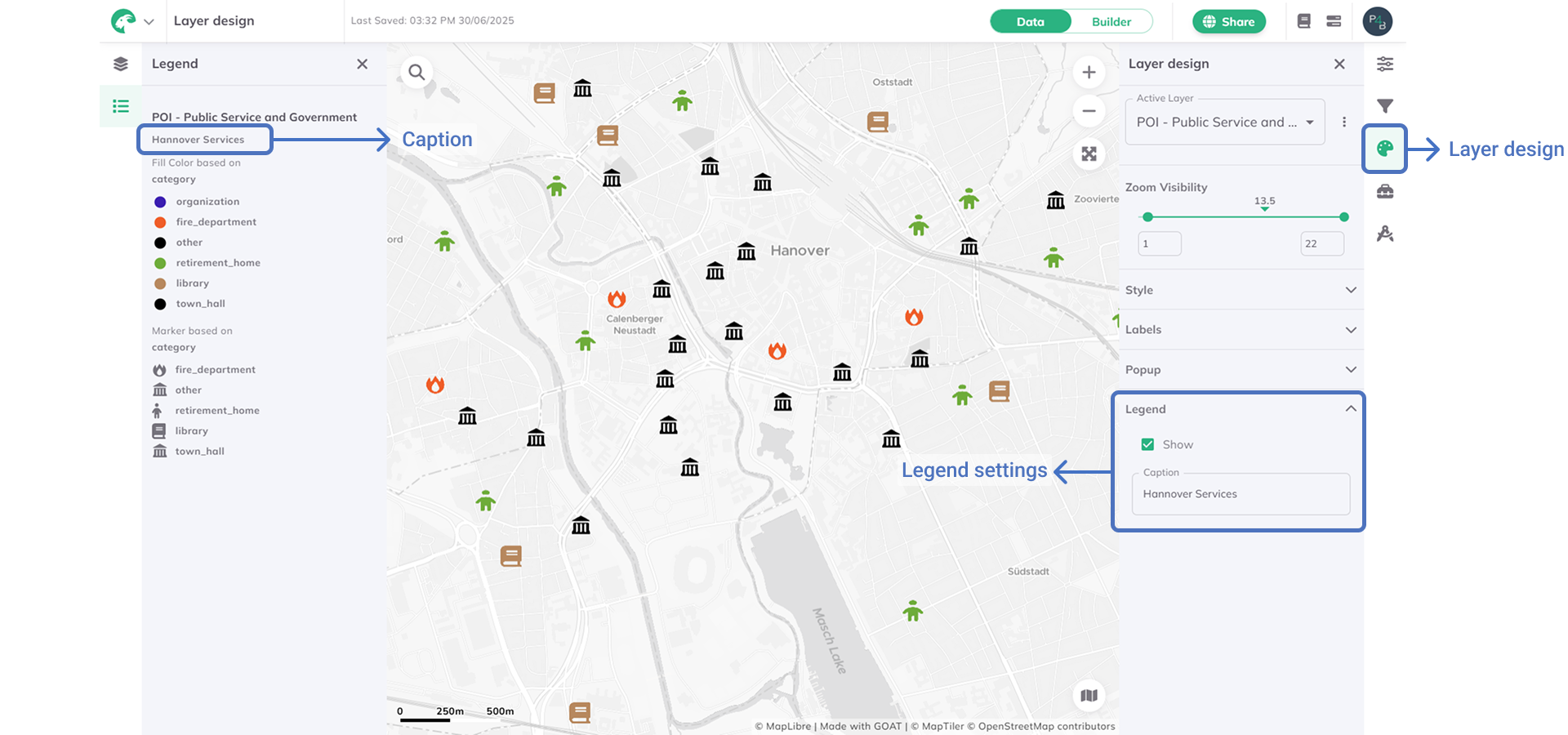Click the map search magnifier icon
Screen dimensions: 1568x735
coord(416,73)
